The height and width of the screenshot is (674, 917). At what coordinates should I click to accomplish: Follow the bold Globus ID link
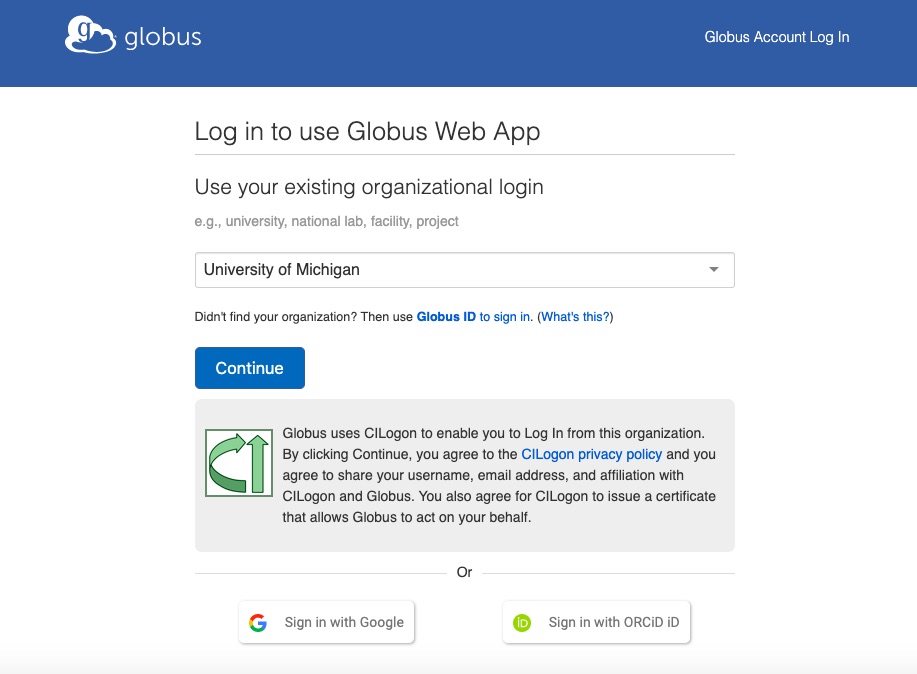click(x=446, y=317)
